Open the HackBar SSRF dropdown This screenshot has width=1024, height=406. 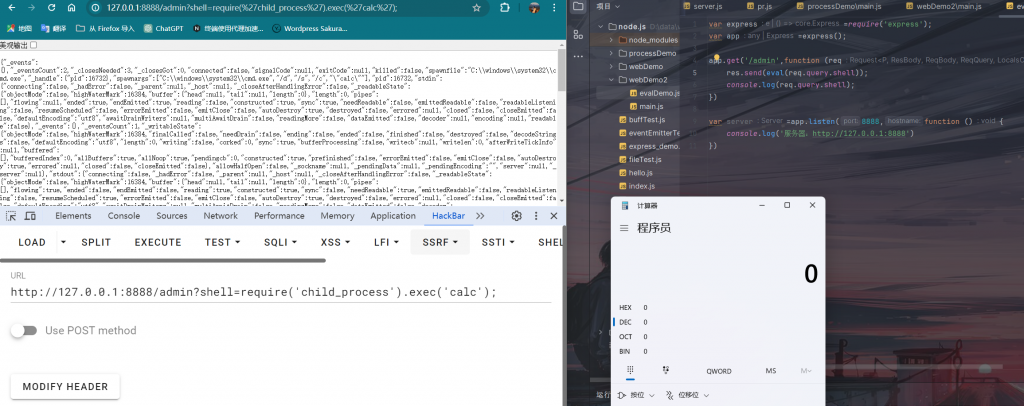coord(440,242)
